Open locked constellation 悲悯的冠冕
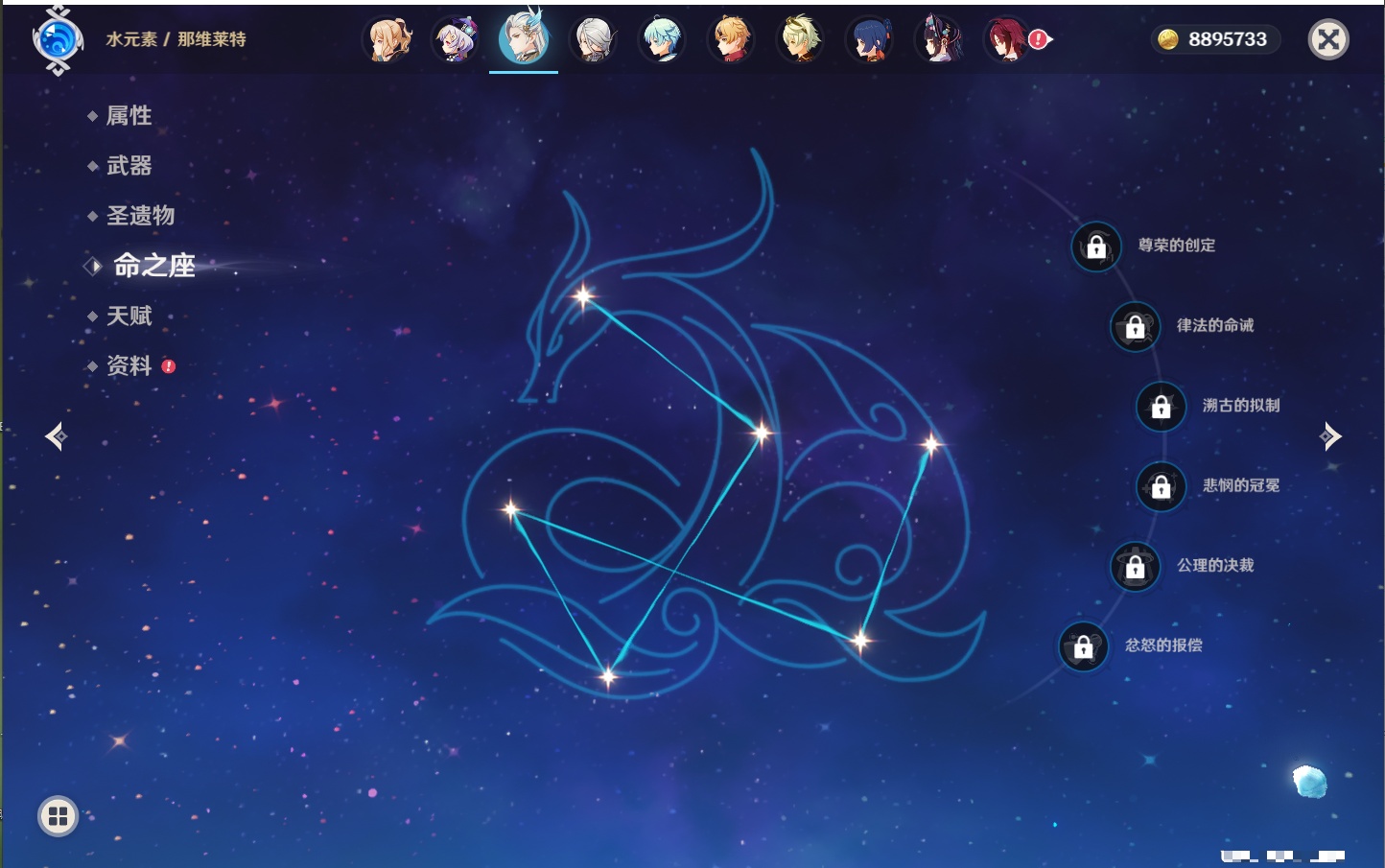 [1162, 486]
